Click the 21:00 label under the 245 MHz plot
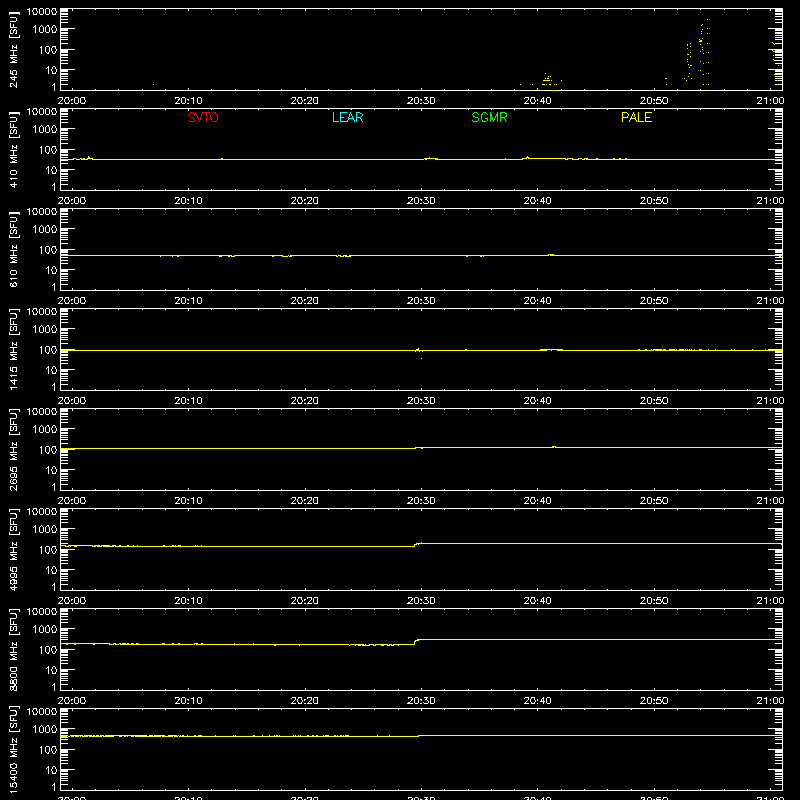The height and width of the screenshot is (800, 800). 770,101
